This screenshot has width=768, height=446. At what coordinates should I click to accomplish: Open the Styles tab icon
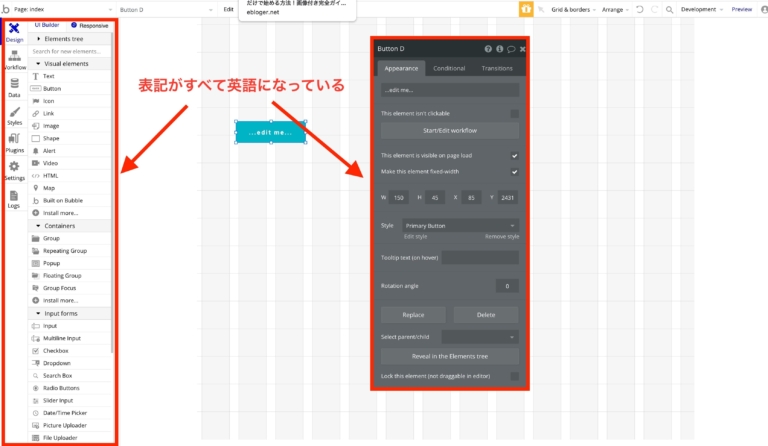click(x=15, y=116)
